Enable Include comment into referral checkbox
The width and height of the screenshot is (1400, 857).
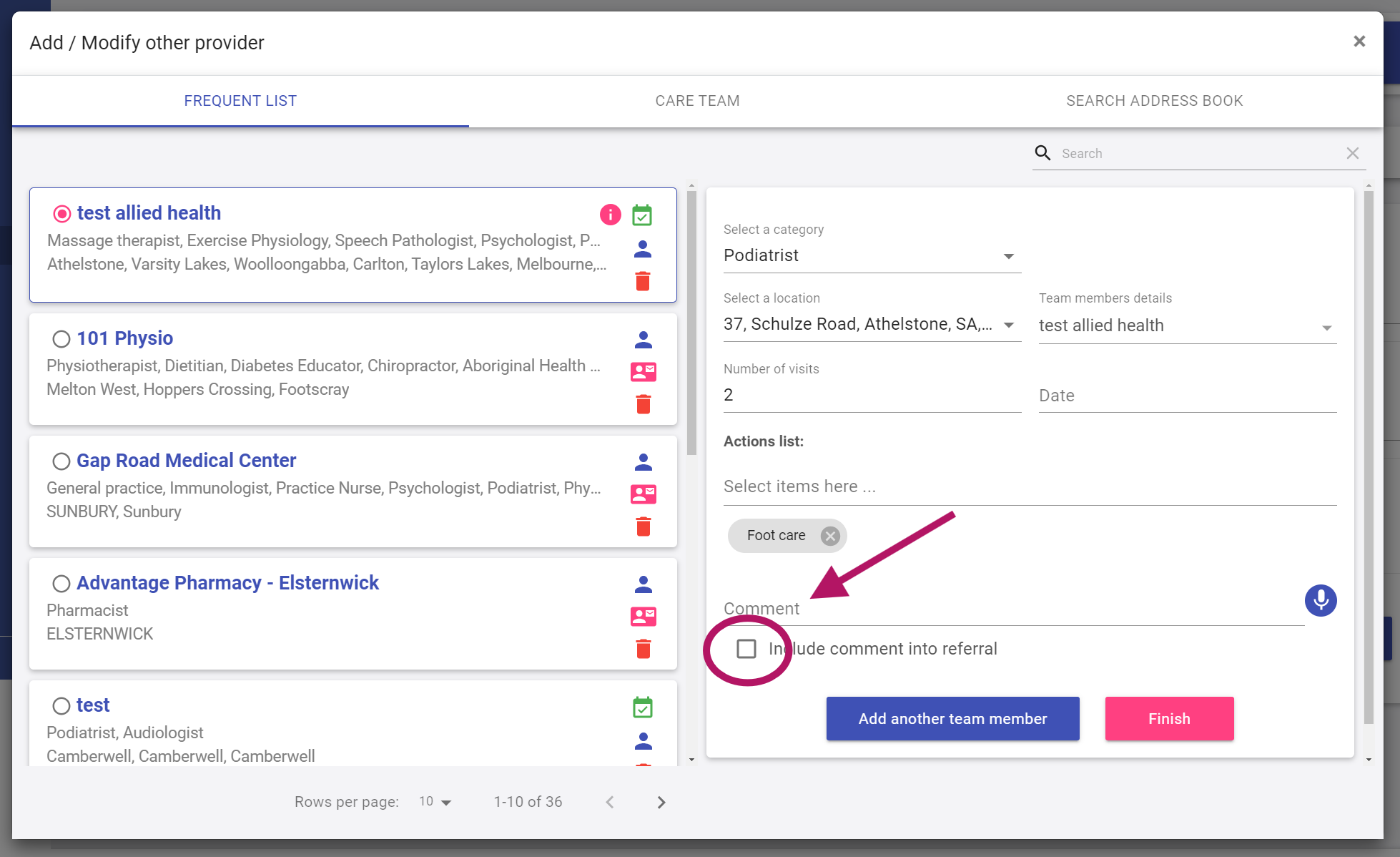tap(746, 649)
